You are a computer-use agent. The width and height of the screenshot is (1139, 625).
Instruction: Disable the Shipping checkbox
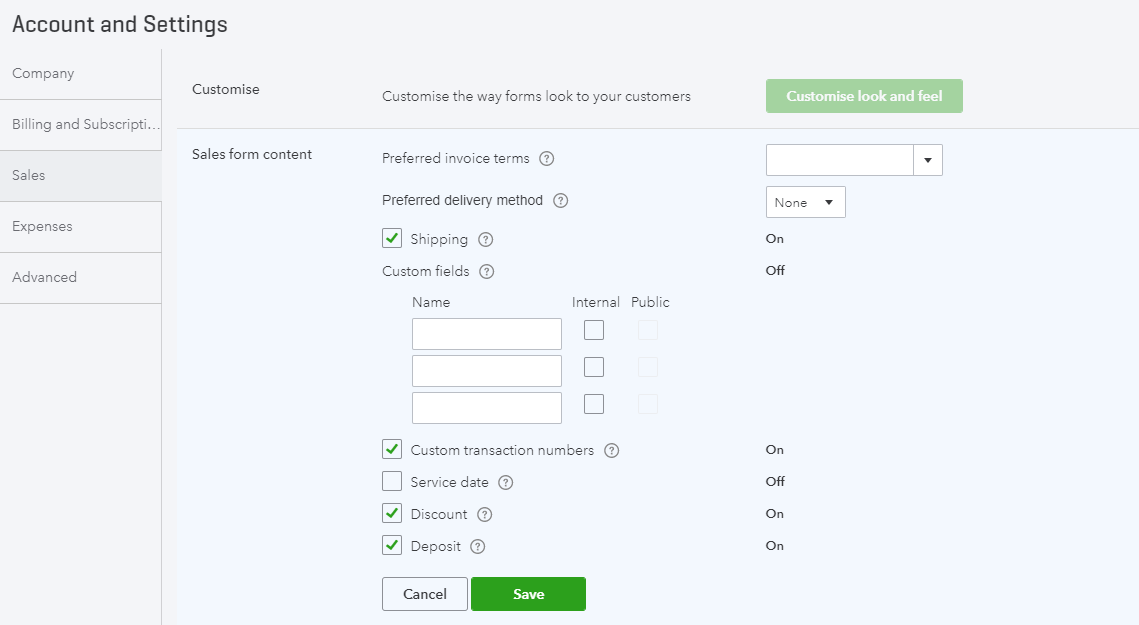392,238
